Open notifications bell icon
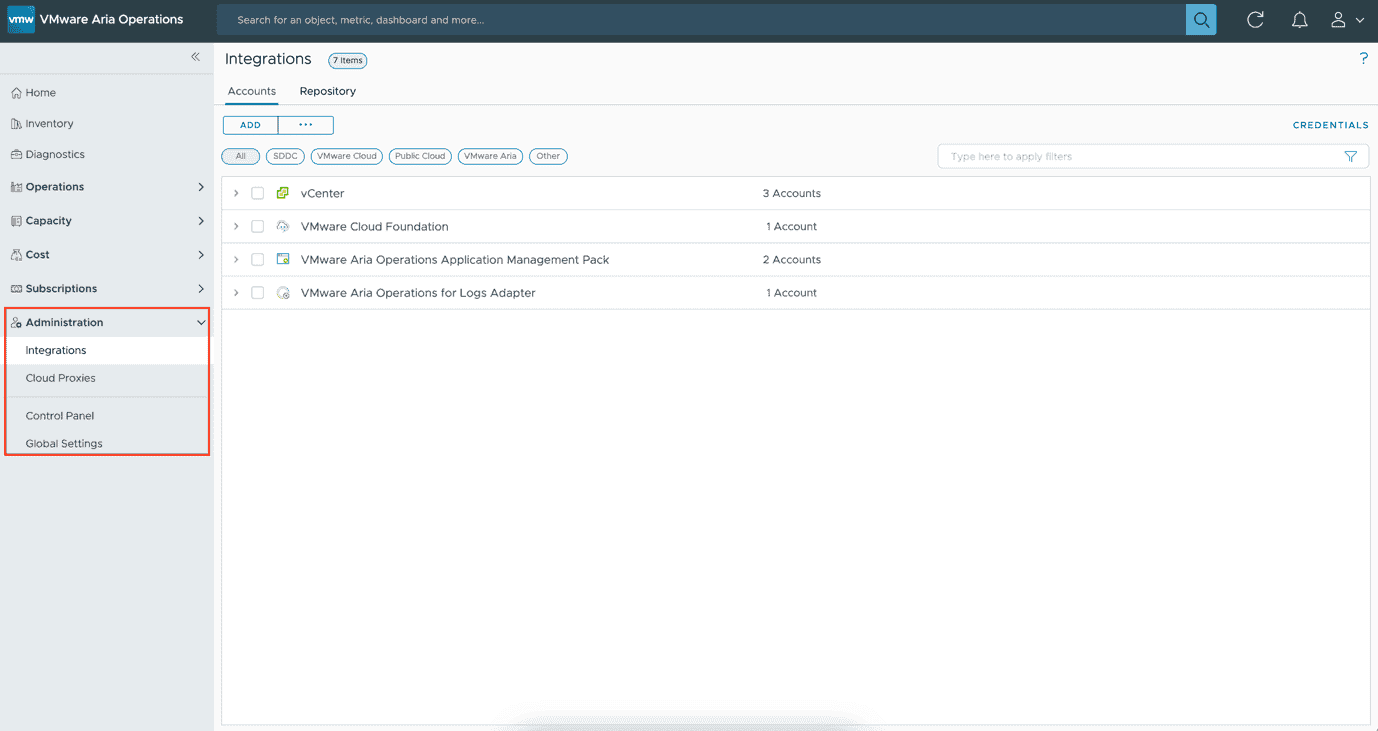The image size is (1378, 731). pyautogui.click(x=1299, y=20)
